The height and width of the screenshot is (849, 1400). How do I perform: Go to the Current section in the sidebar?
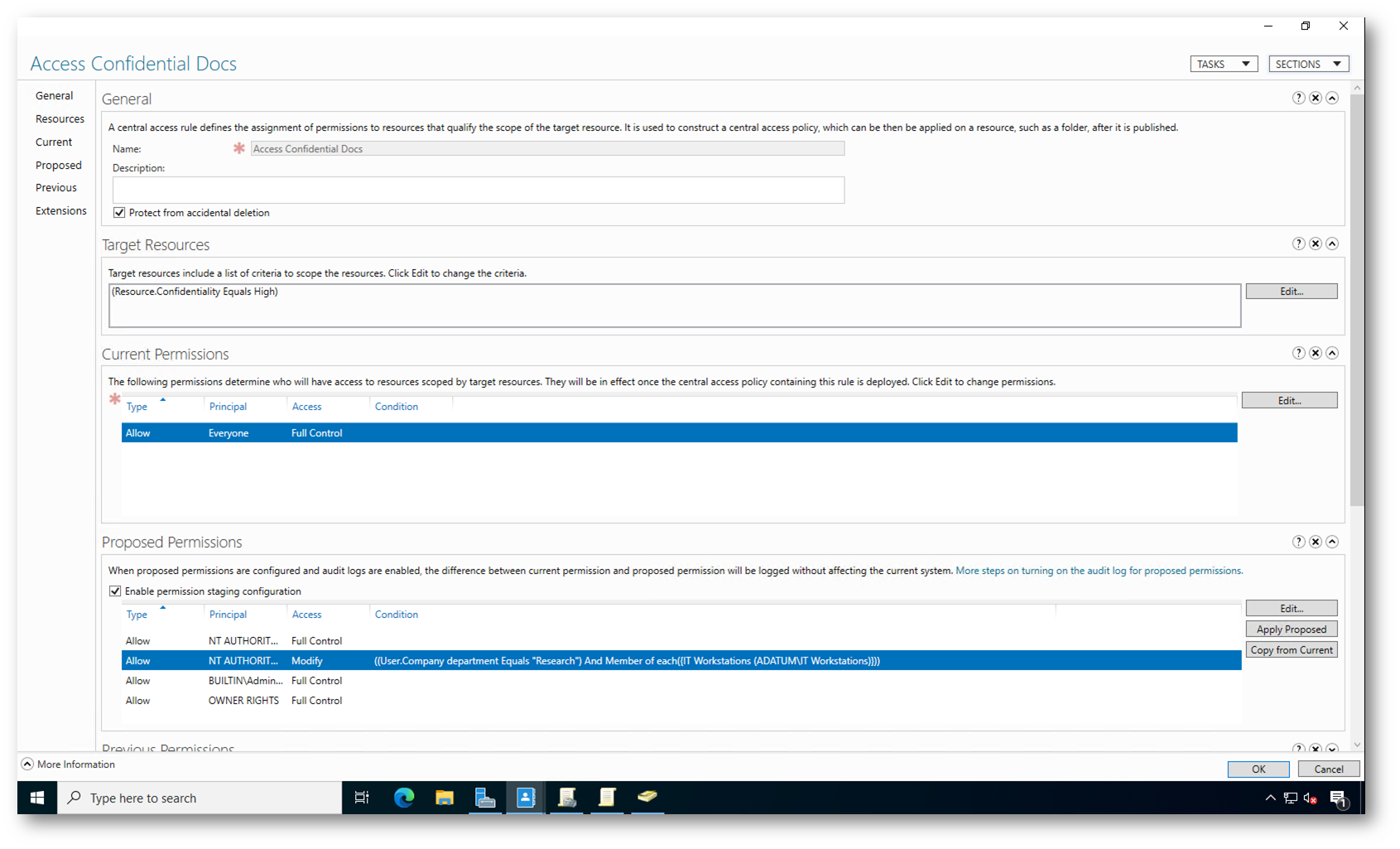coord(54,142)
